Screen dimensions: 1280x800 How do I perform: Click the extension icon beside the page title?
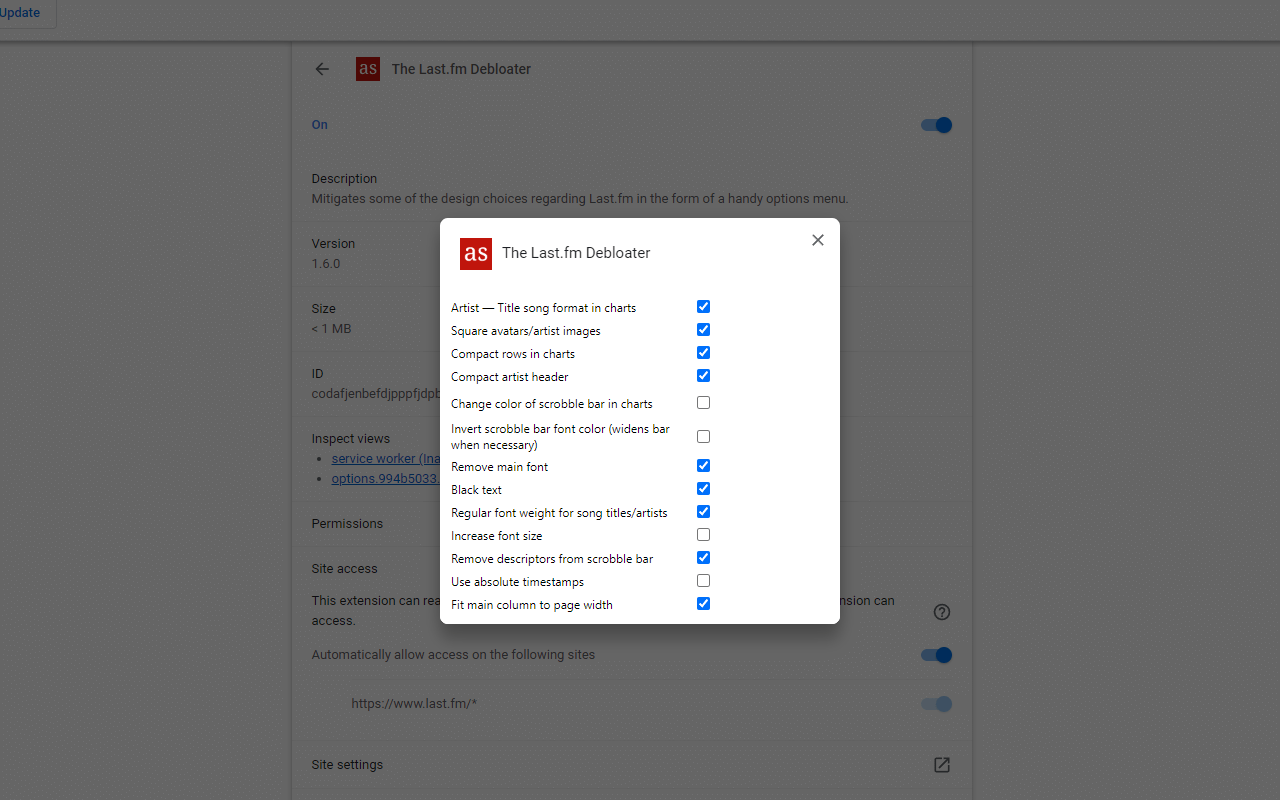[x=368, y=69]
